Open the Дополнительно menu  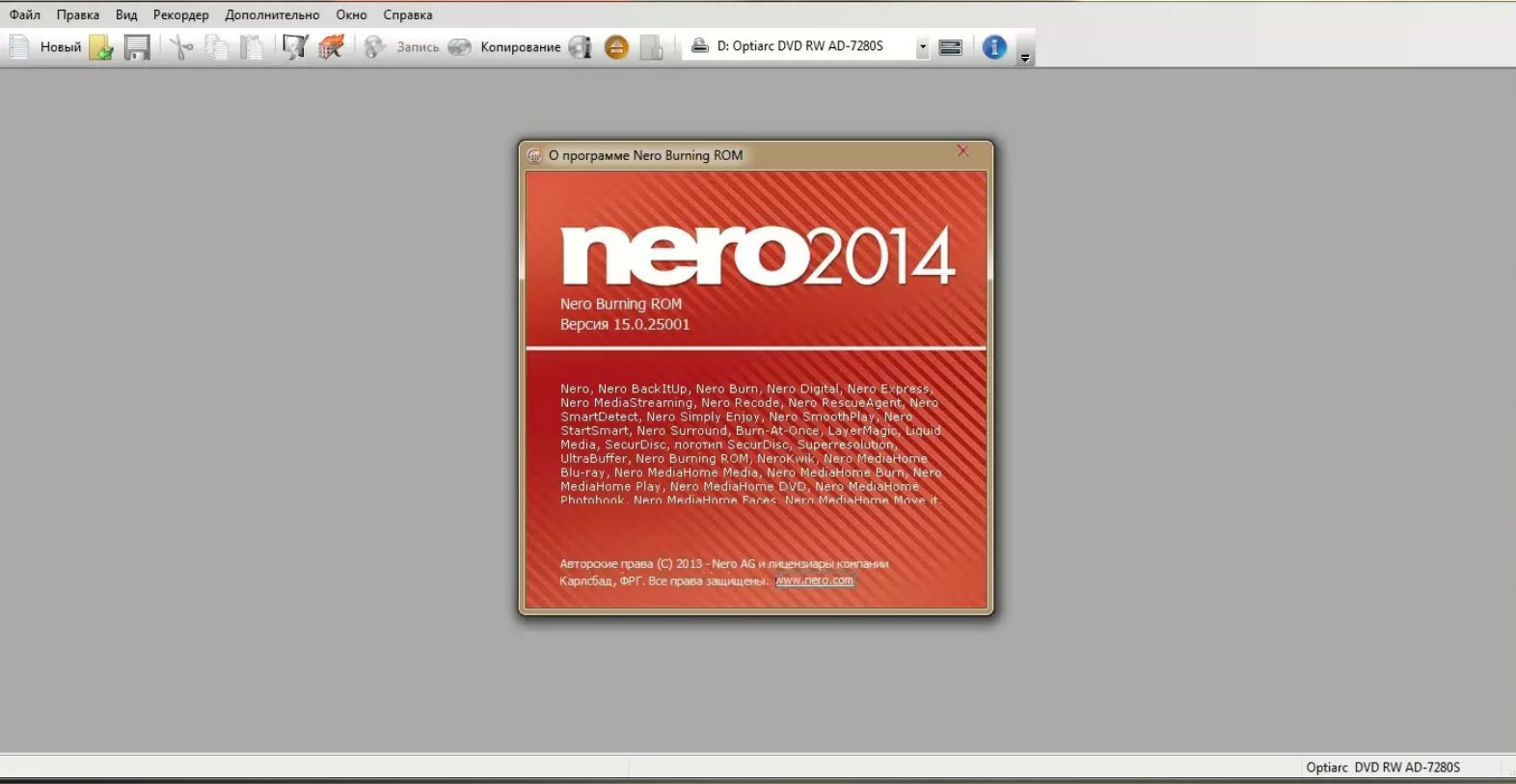tap(272, 14)
